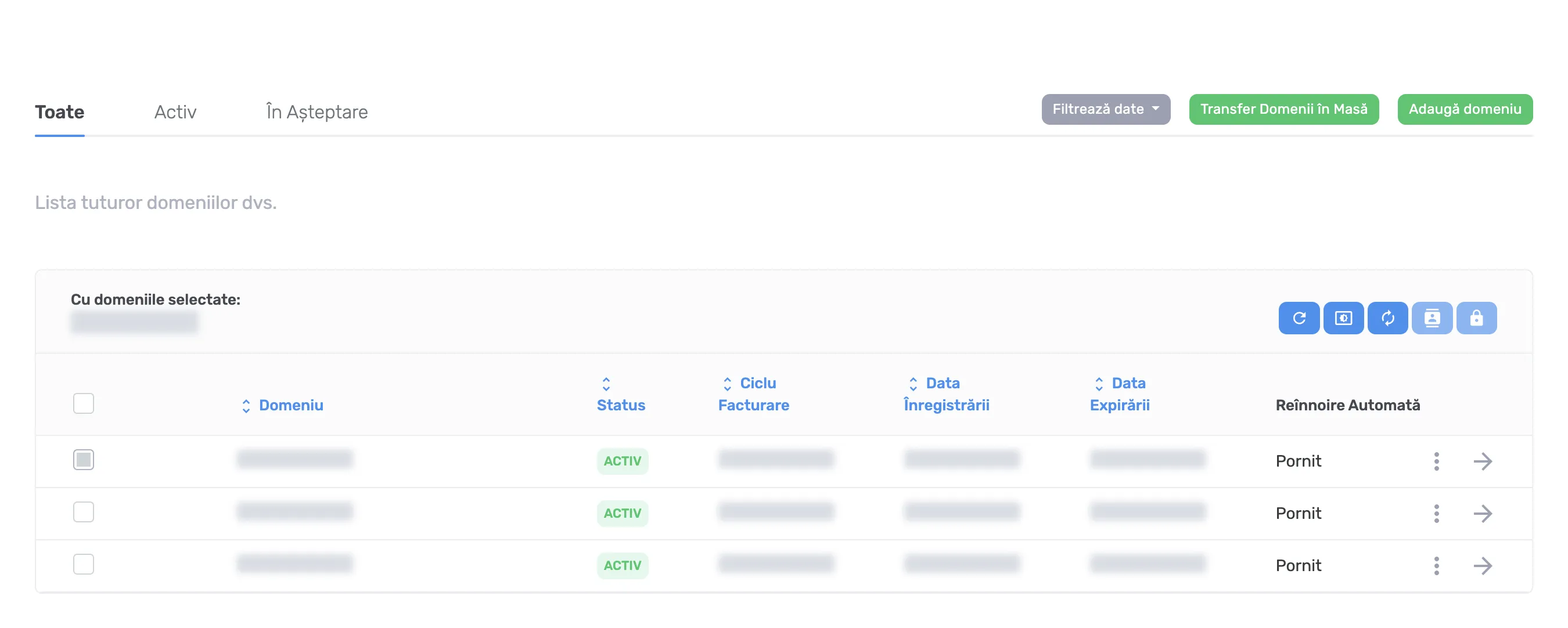Click the renew domains circular arrow icon
The width and height of the screenshot is (1568, 628).
click(x=1299, y=317)
